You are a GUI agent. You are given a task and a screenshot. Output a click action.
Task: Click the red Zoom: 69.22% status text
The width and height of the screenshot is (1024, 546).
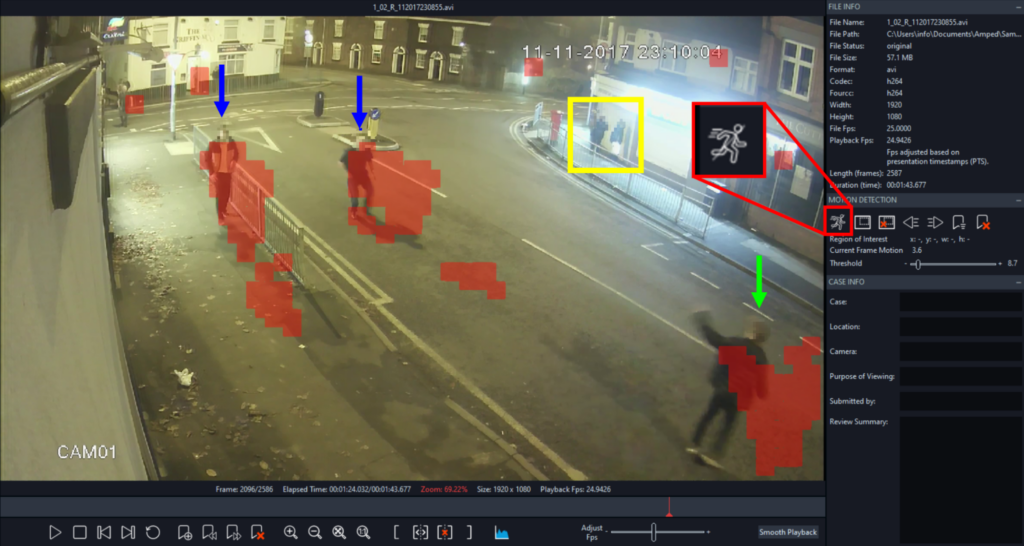click(443, 489)
